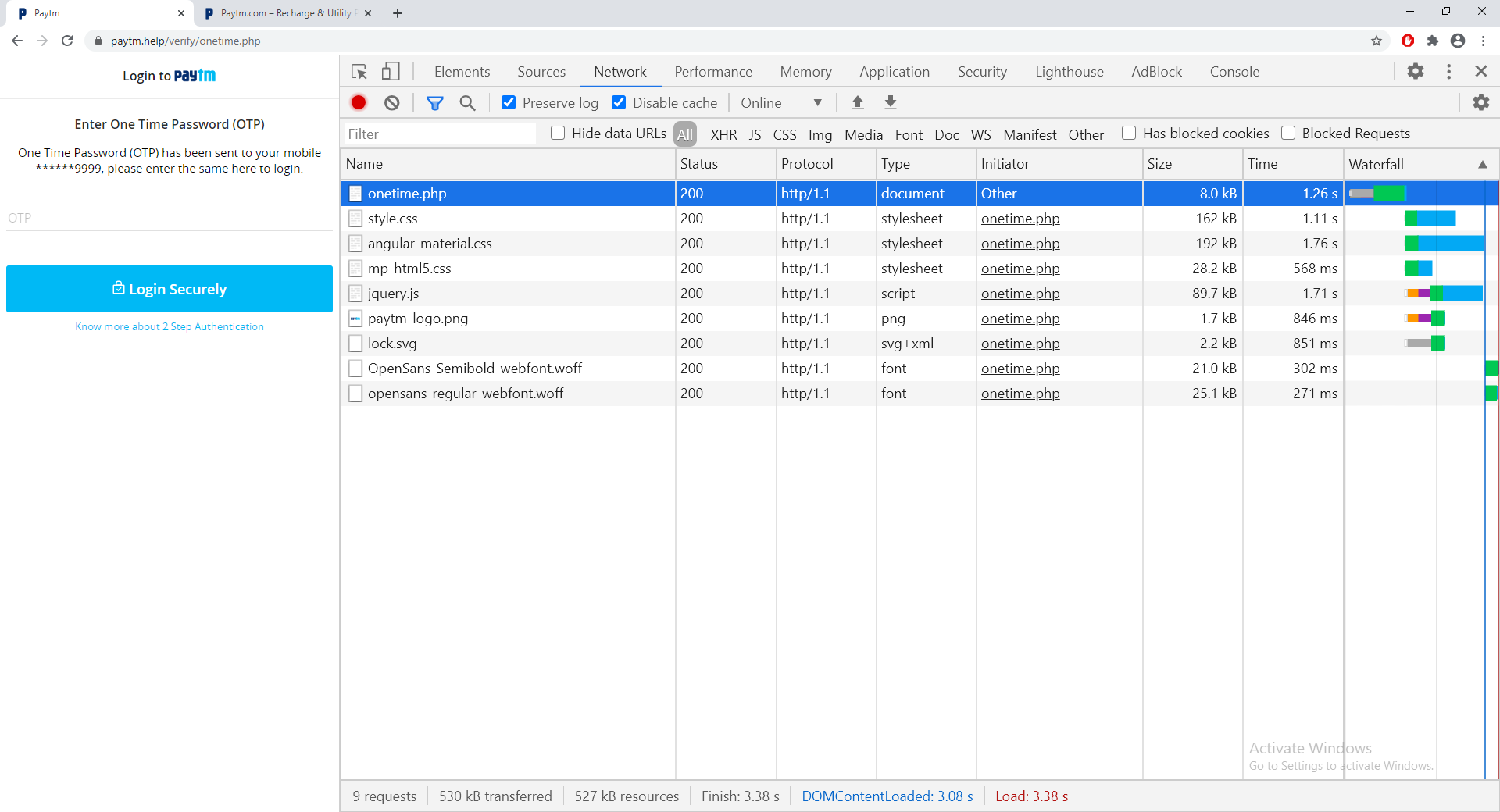Screen dimensions: 1500x812
Task: Filter by Font requests
Action: click(x=909, y=134)
